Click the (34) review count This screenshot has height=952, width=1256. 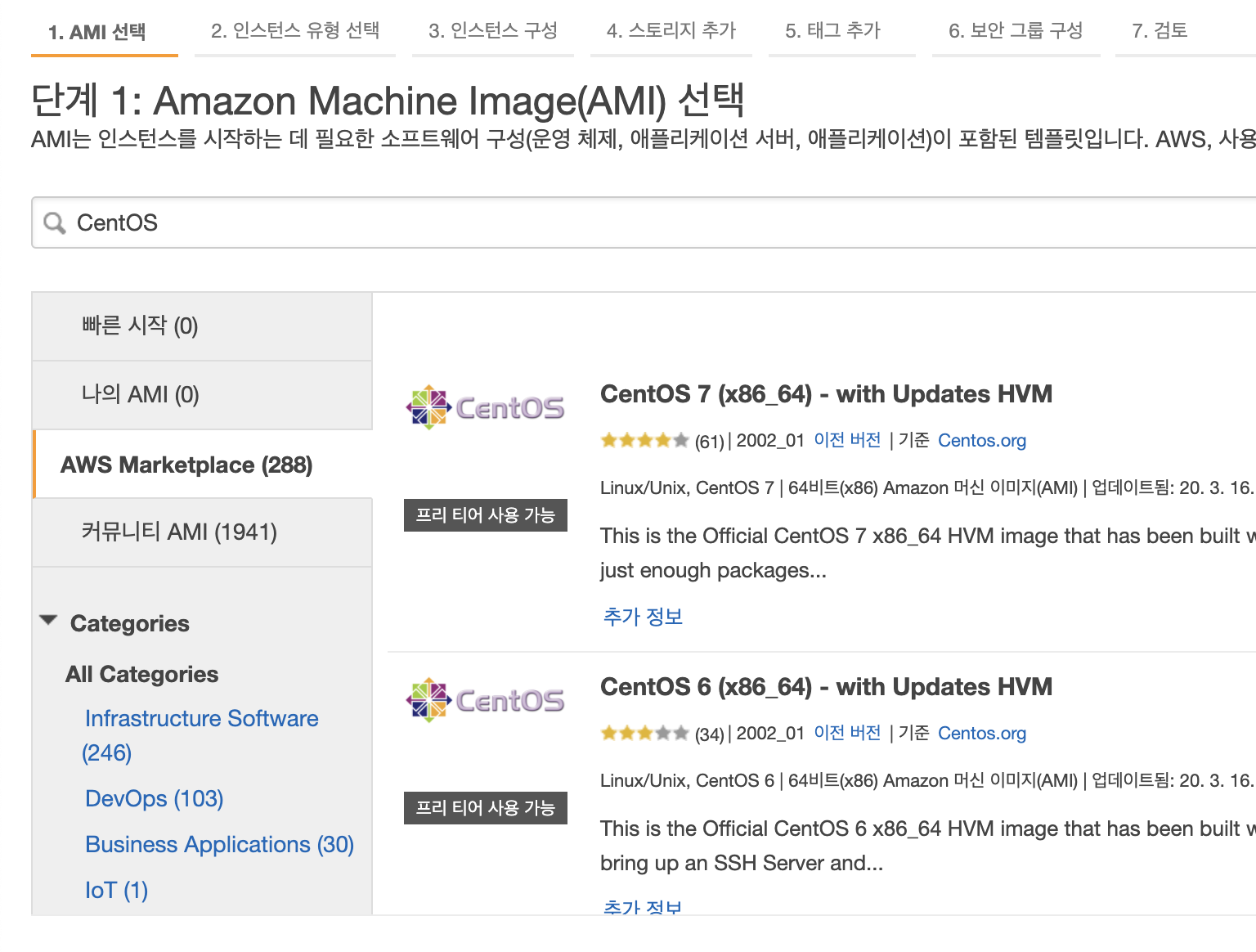coord(709,734)
